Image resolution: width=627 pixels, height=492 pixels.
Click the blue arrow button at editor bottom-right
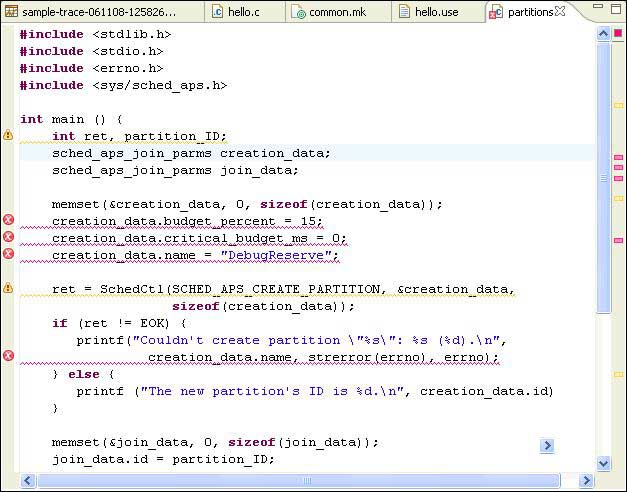547,446
